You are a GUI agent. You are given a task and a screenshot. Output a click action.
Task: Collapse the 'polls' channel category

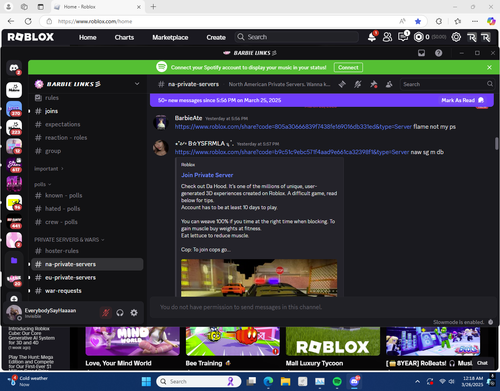pyautogui.click(x=43, y=184)
